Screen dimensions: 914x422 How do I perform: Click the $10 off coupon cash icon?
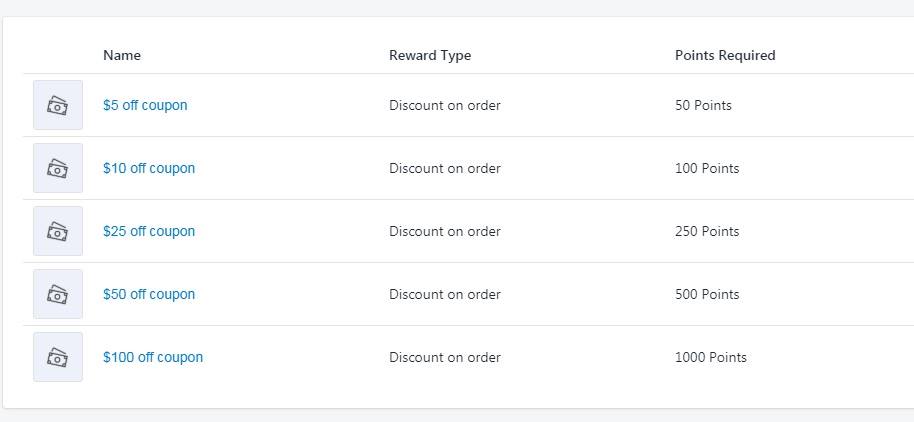point(58,168)
